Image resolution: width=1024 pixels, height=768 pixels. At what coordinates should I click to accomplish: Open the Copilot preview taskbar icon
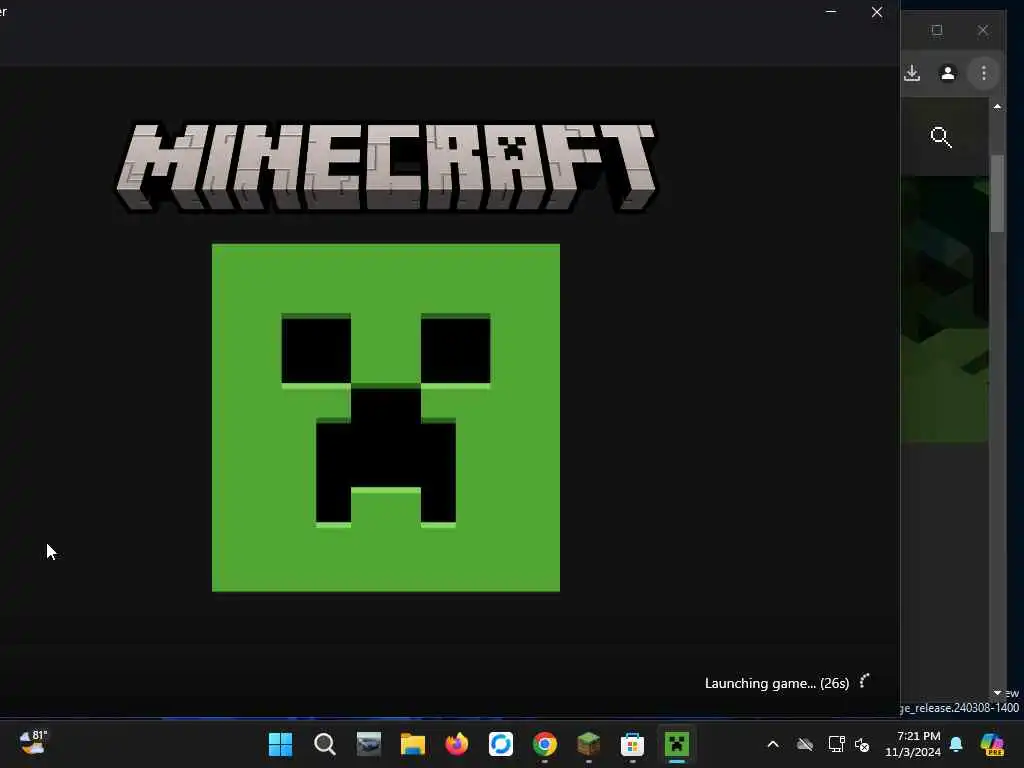click(x=992, y=744)
